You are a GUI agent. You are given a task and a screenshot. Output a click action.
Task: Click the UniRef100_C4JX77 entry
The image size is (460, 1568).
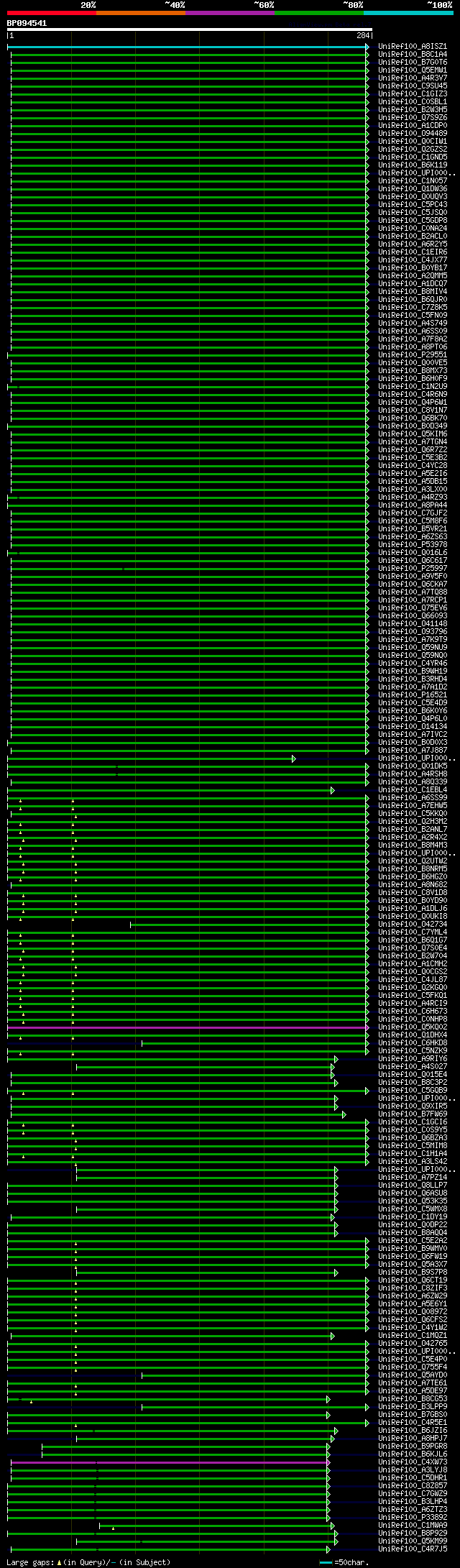tap(413, 260)
